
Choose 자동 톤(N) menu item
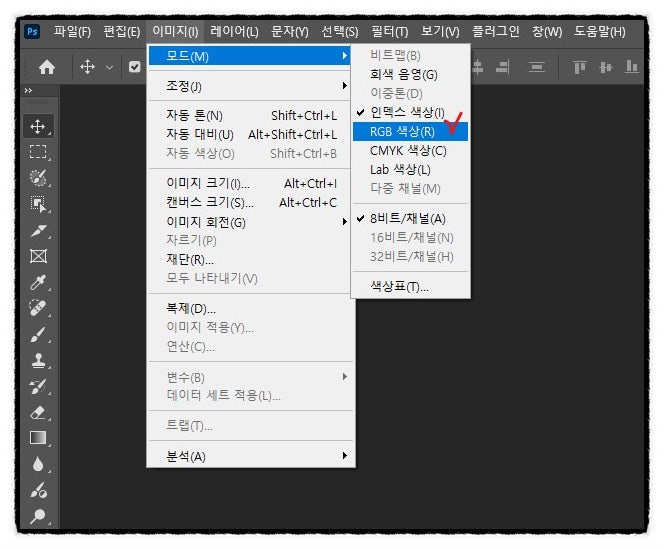tap(250, 115)
